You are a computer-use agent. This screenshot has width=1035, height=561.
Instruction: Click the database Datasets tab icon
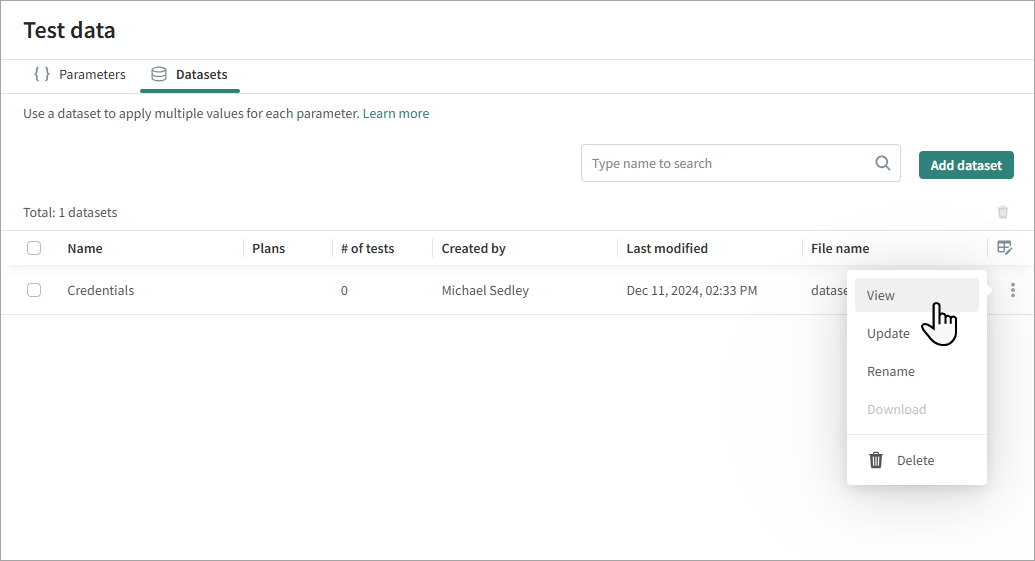click(x=158, y=74)
